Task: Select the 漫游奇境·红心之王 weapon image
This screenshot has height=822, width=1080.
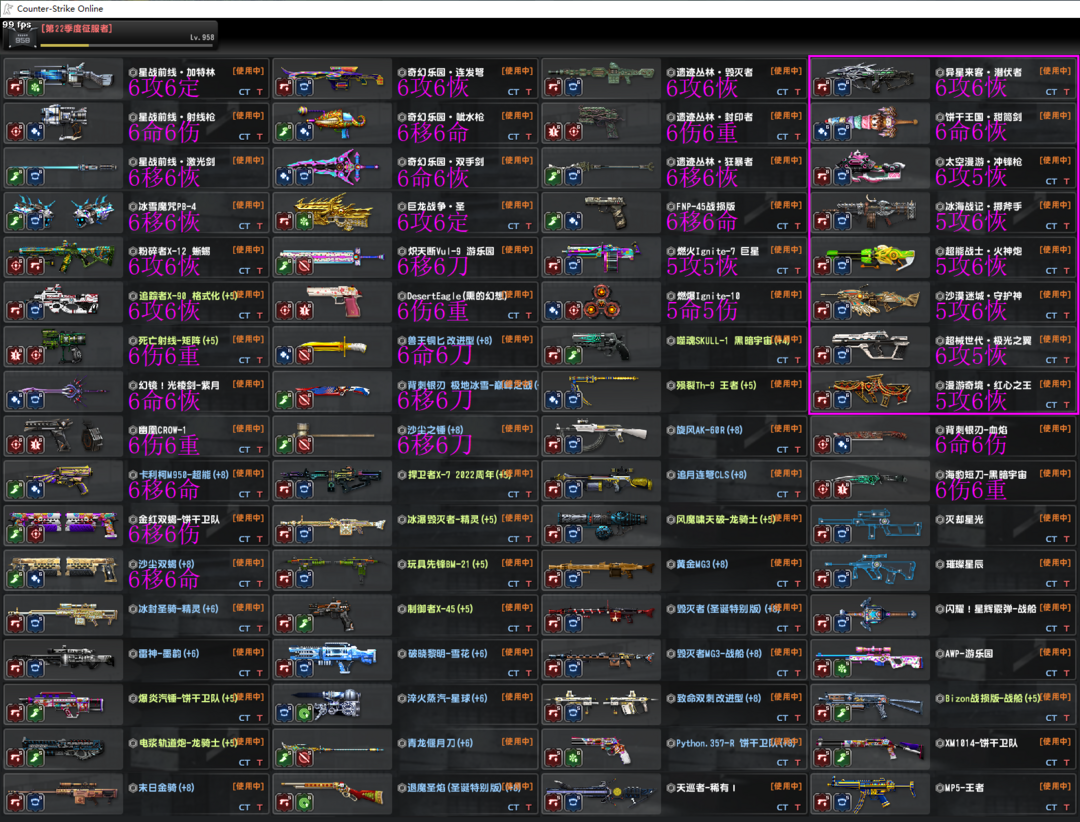Action: 870,391
